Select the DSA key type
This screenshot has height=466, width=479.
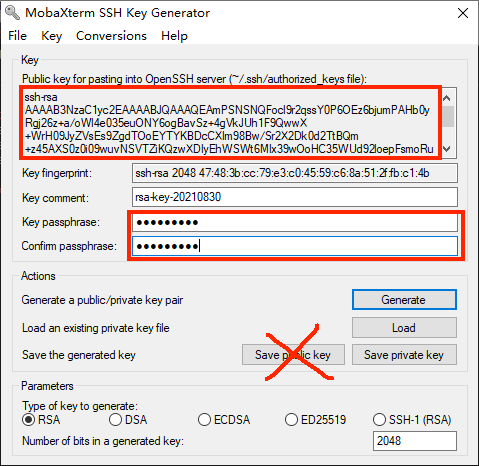(115, 420)
